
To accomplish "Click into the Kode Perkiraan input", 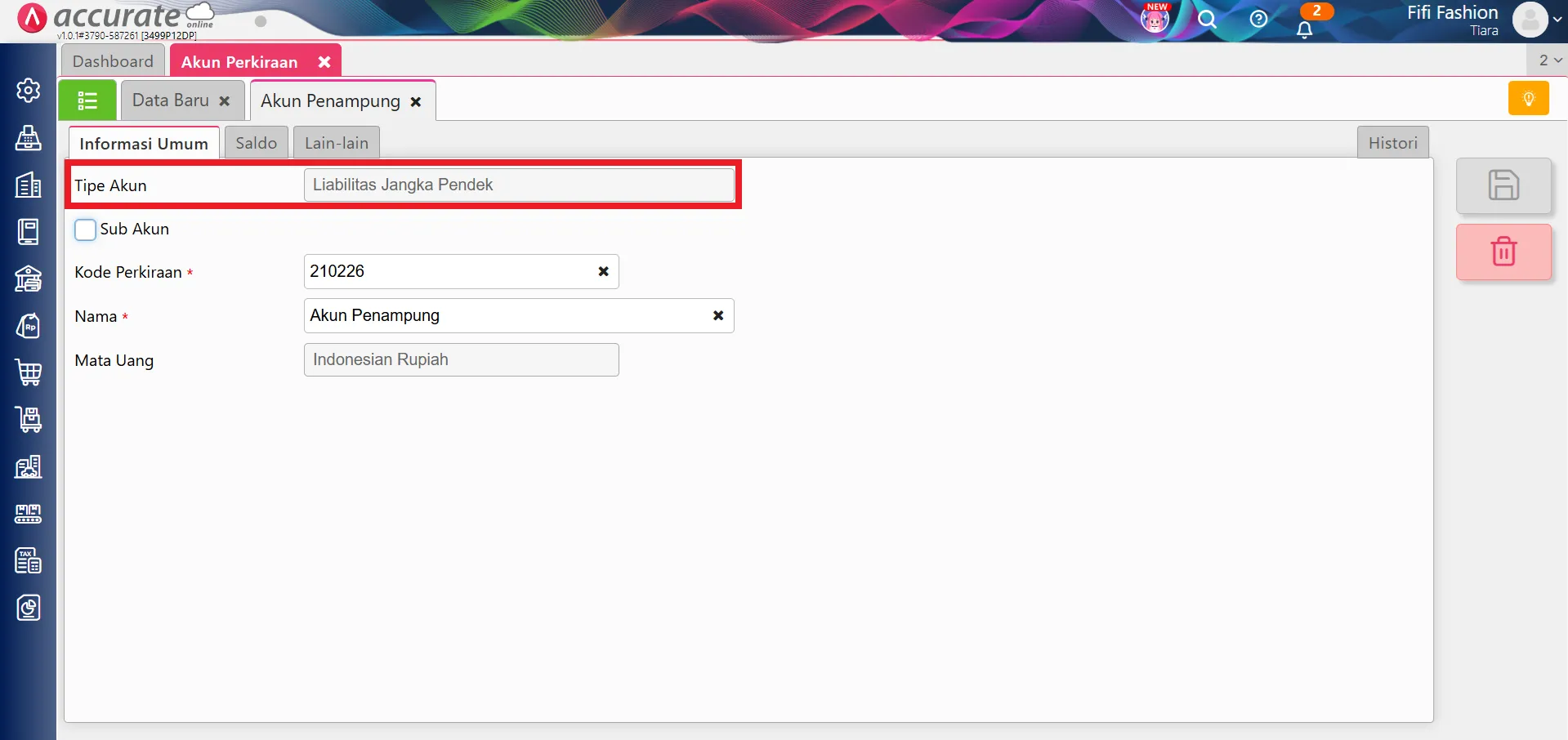I will coord(462,271).
